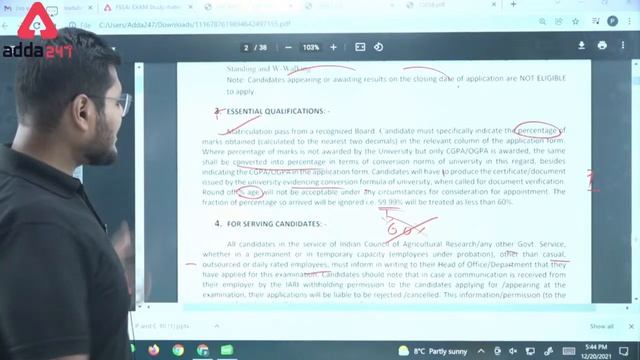Click the address bar file path
640x360 pixels.
[195, 24]
